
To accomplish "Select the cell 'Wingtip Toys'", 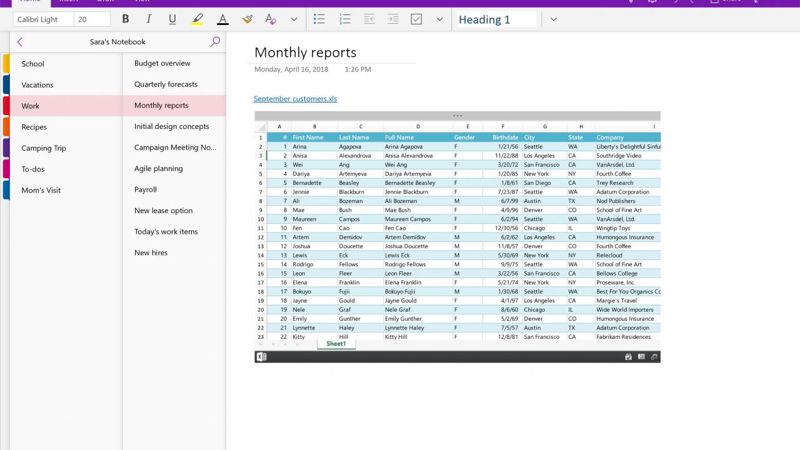I will 628,228.
